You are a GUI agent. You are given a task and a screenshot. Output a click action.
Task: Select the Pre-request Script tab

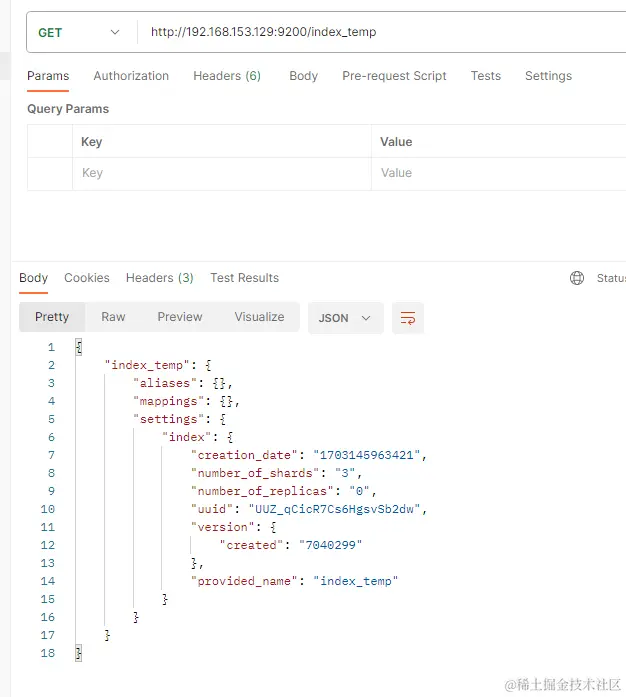pos(394,76)
